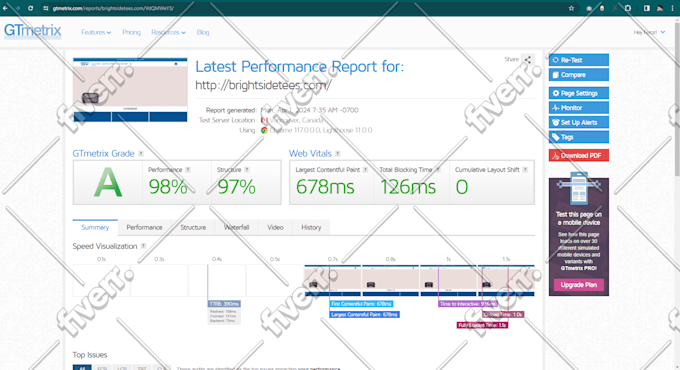Click the Canada flag by the server location

click(264, 120)
